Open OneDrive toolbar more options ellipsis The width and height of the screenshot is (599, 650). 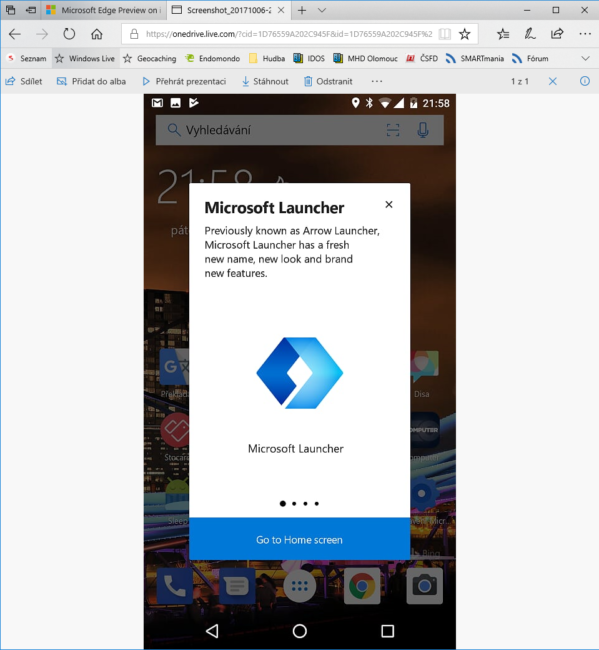point(377,81)
